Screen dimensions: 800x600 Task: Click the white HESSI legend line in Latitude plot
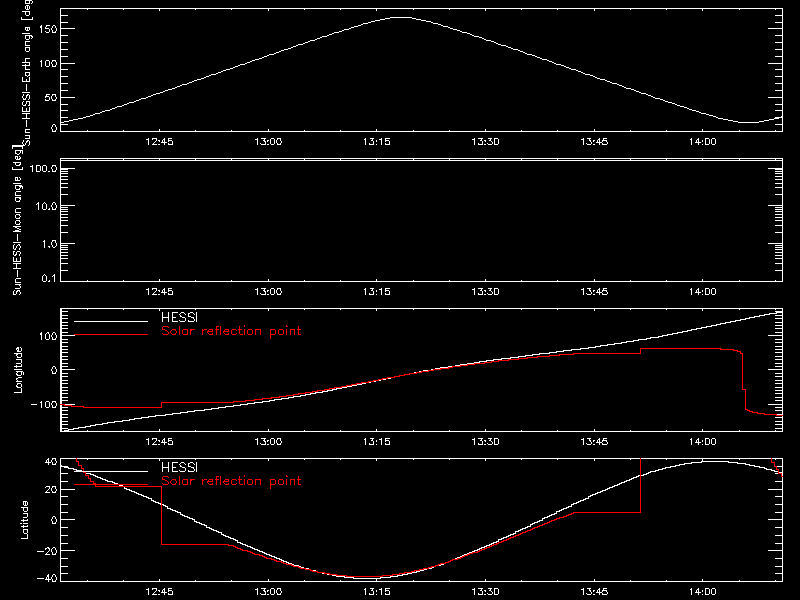coord(111,471)
